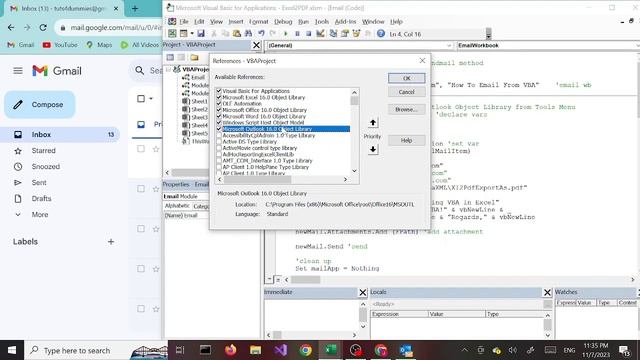Click Help in the References dialog
Image resolution: width=640 pixels, height=360 pixels.
(407, 140)
